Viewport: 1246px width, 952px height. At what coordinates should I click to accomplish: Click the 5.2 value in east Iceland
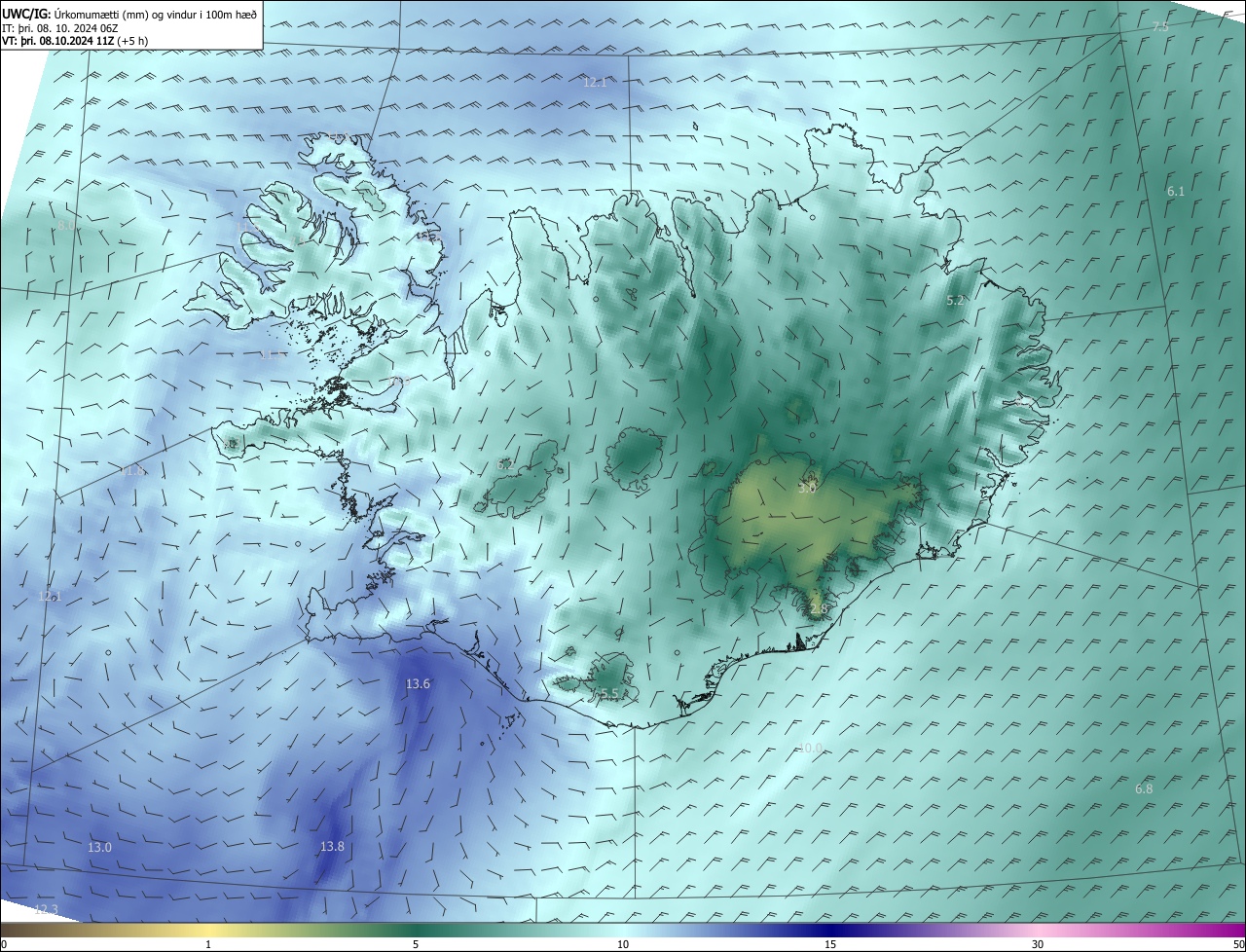(955, 301)
